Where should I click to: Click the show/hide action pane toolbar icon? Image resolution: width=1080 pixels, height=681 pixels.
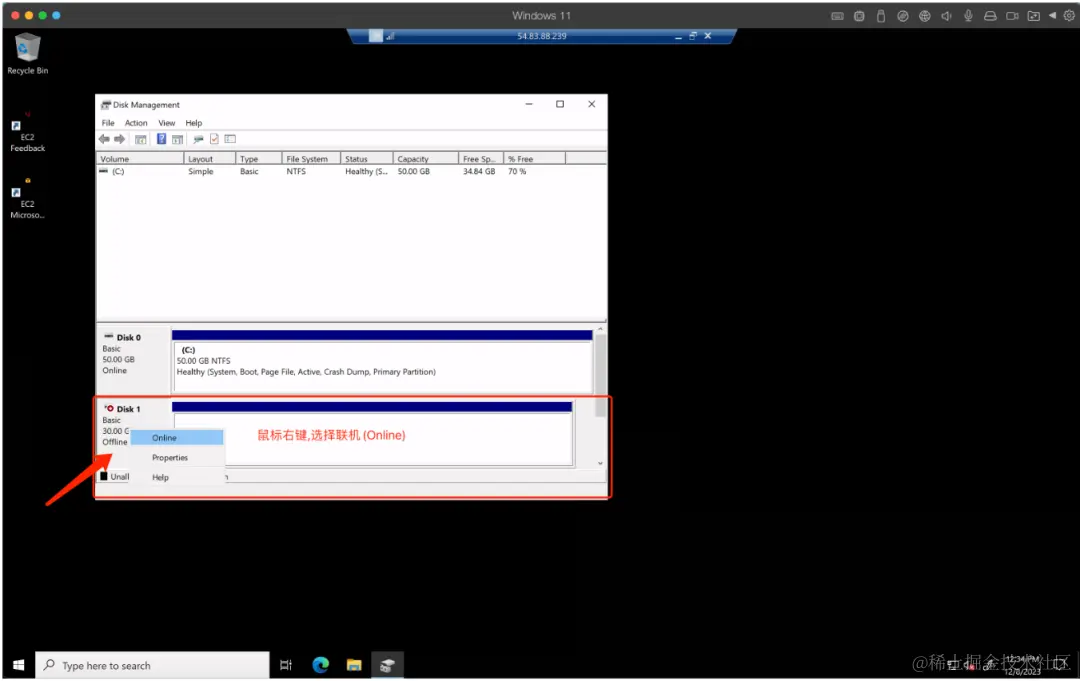tap(178, 139)
